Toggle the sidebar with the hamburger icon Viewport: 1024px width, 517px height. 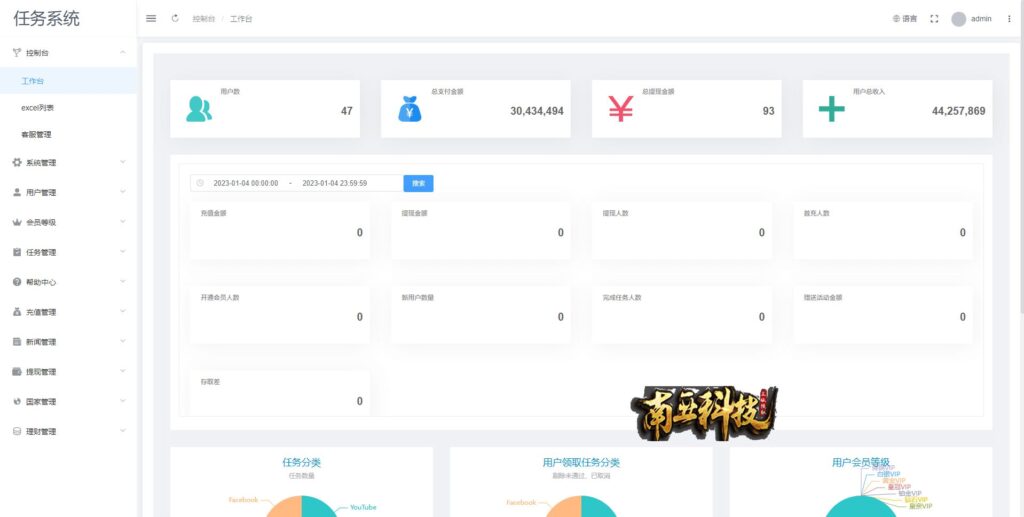click(151, 18)
